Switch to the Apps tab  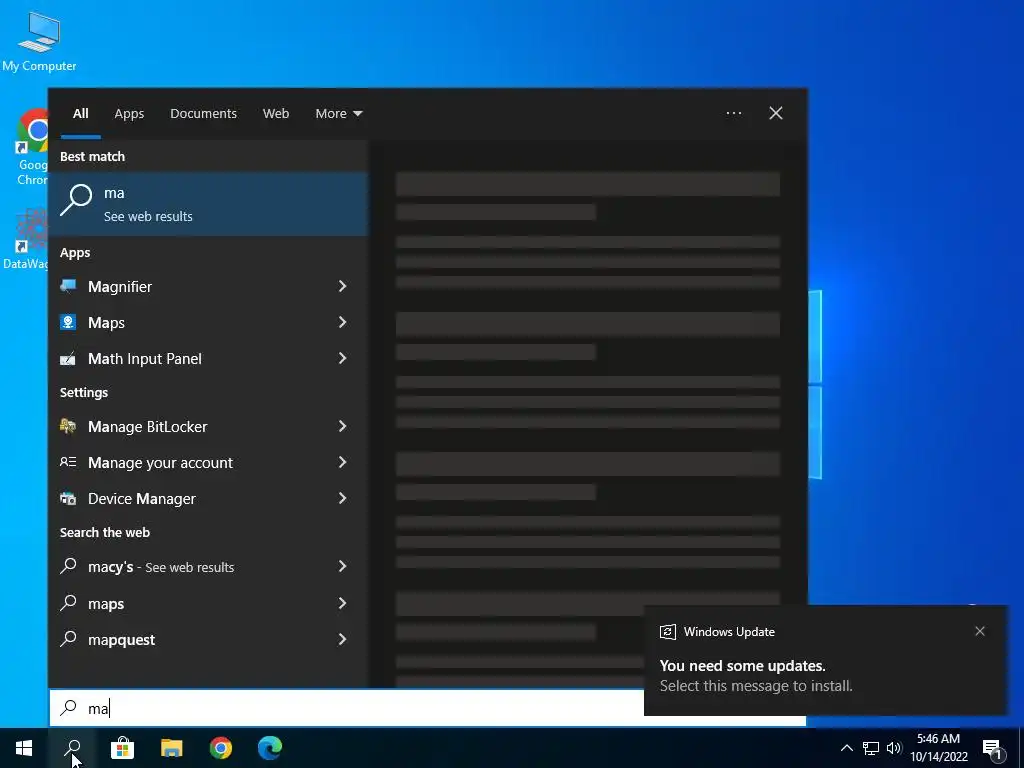click(x=129, y=113)
